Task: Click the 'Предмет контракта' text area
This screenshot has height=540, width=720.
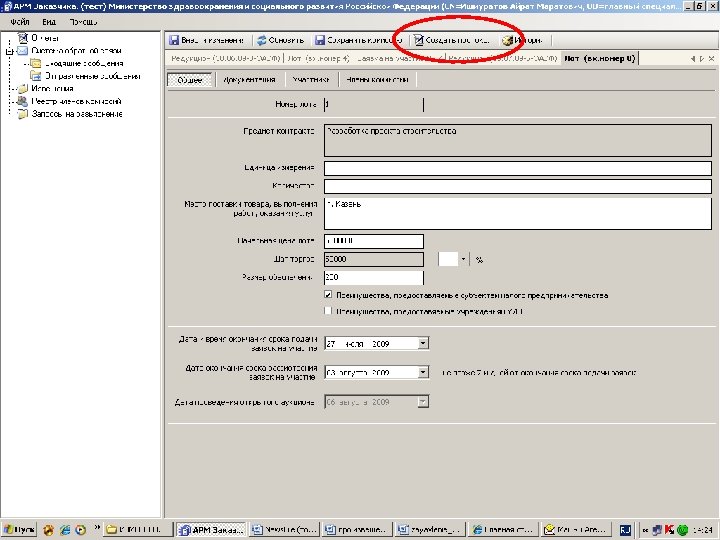Action: [x=518, y=141]
